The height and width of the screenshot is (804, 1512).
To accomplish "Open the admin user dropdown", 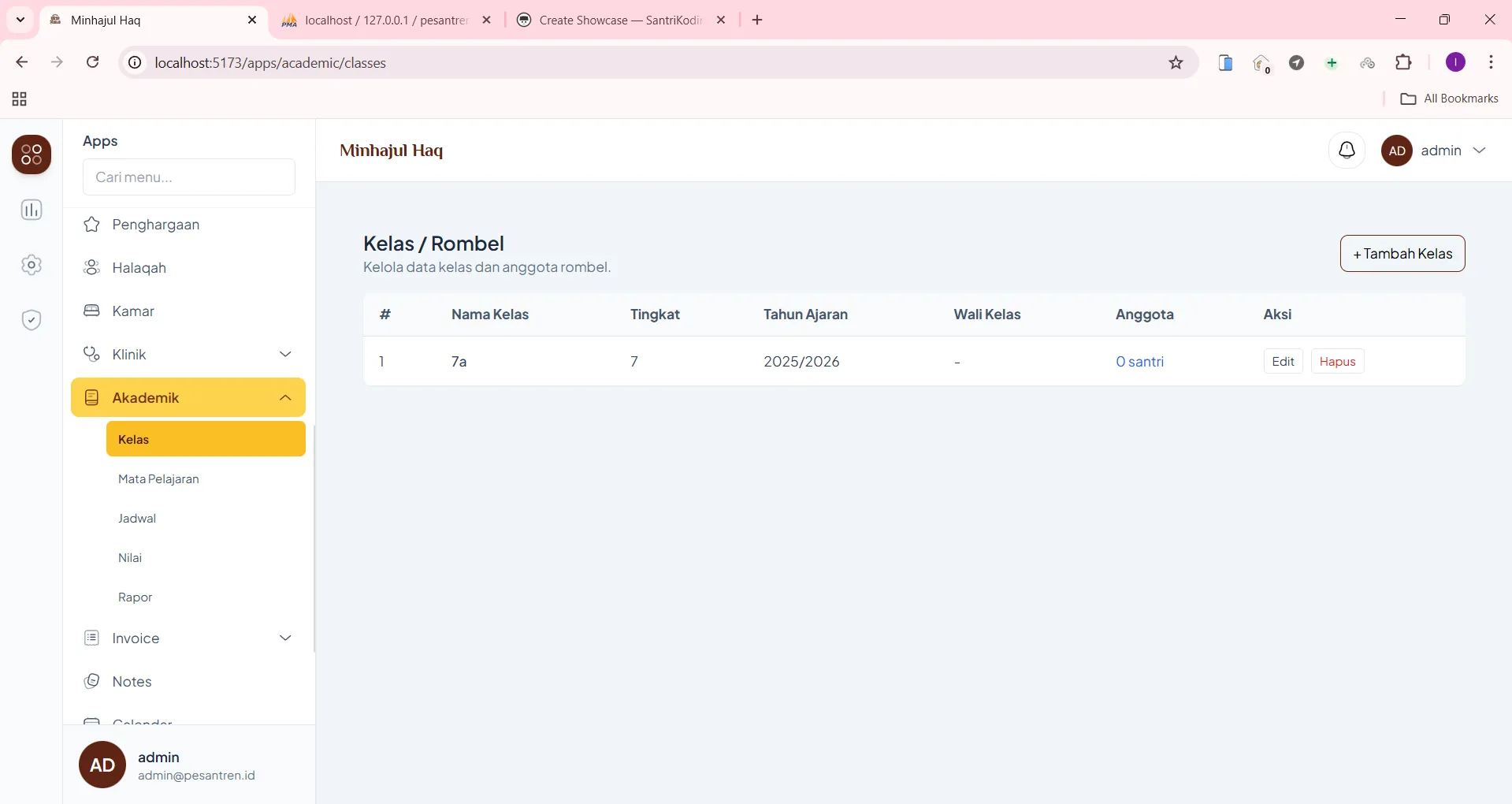I will pyautogui.click(x=1435, y=151).
